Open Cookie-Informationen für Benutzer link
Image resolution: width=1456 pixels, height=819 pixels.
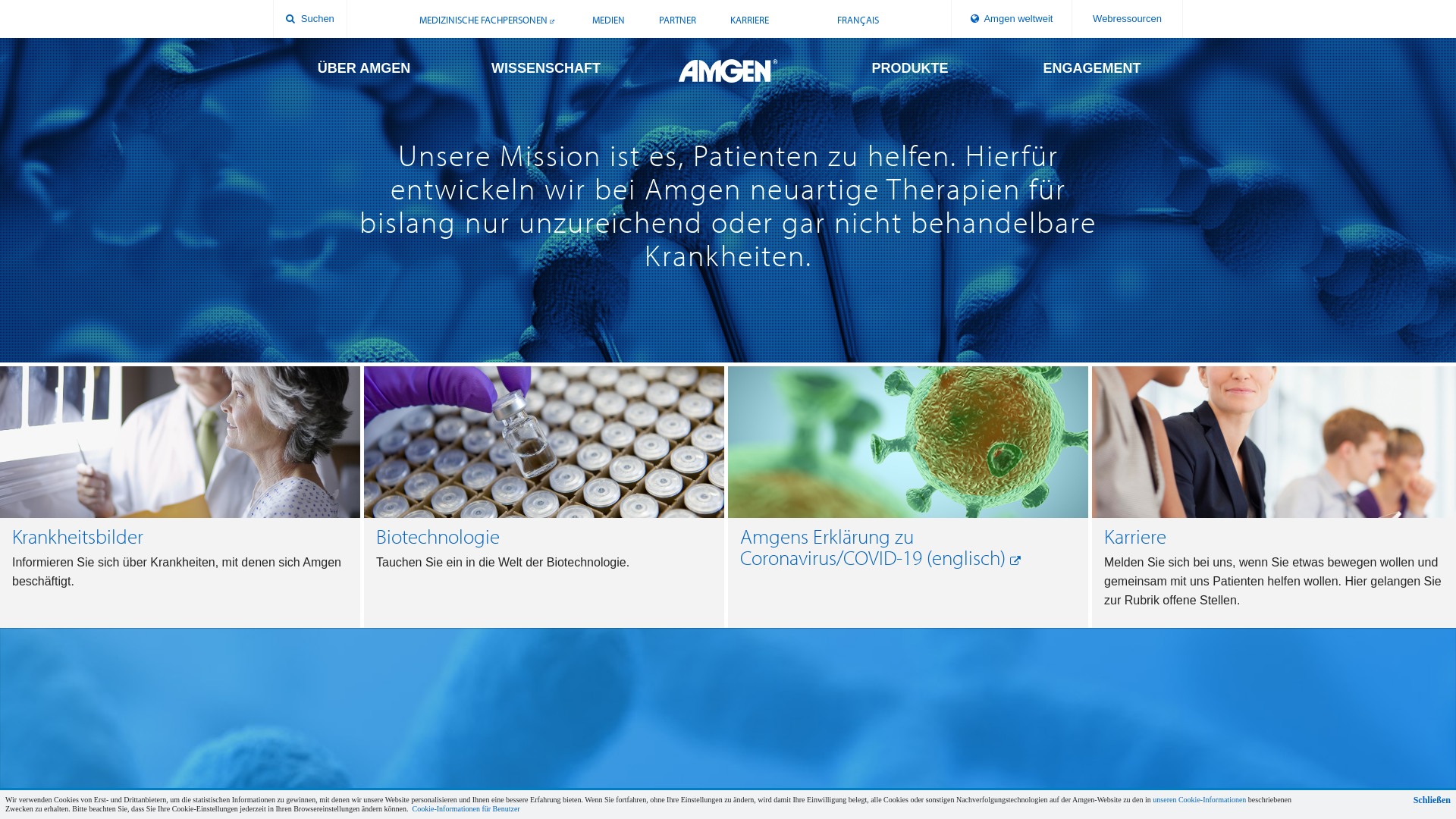[466, 809]
